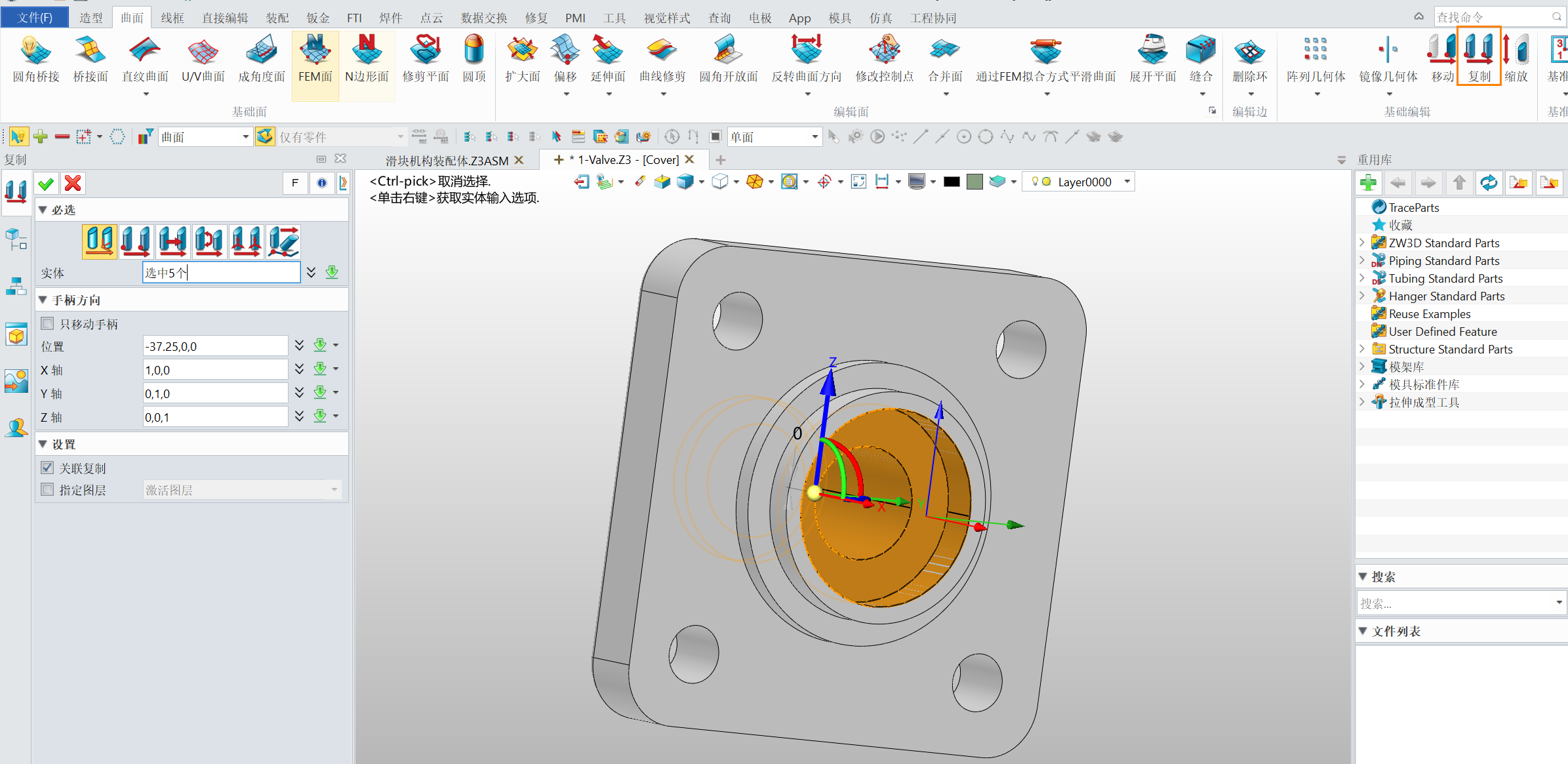Click the green confirm button
The width and height of the screenshot is (1568, 764).
tap(47, 183)
